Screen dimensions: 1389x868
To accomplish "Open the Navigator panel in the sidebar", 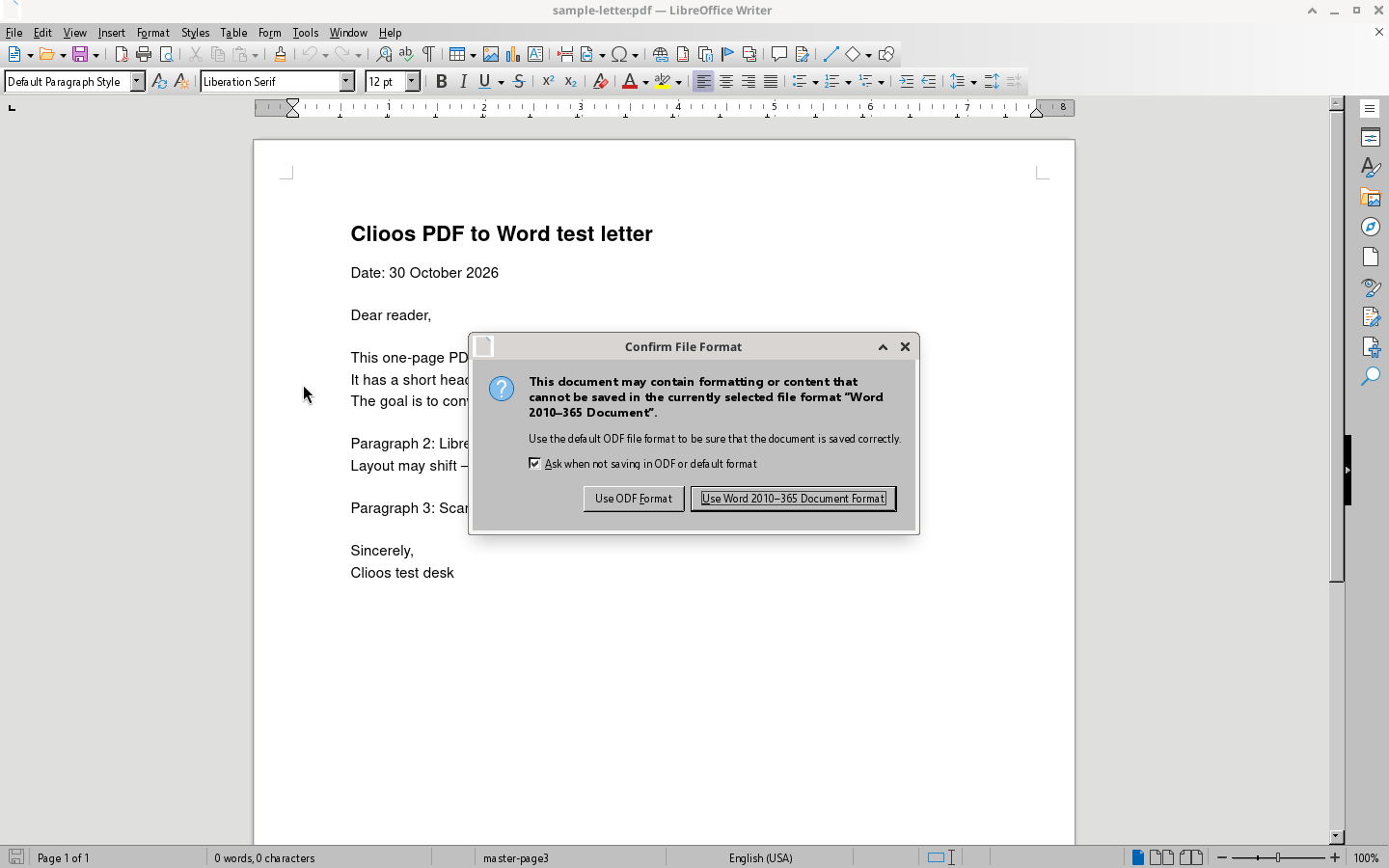I will 1371,227.
